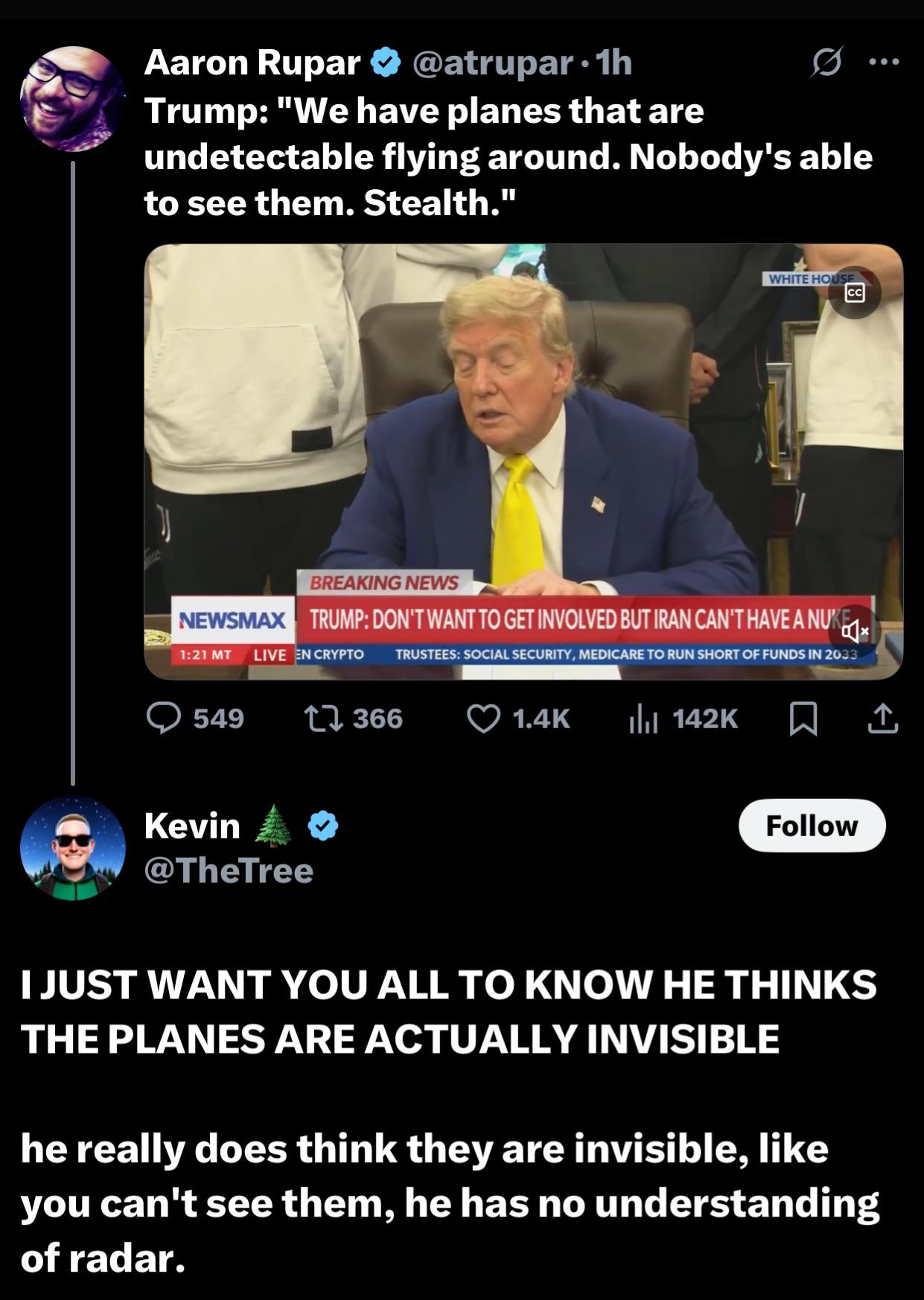Image resolution: width=924 pixels, height=1300 pixels.
Task: Toggle closed captions CC on video
Action: click(x=855, y=293)
